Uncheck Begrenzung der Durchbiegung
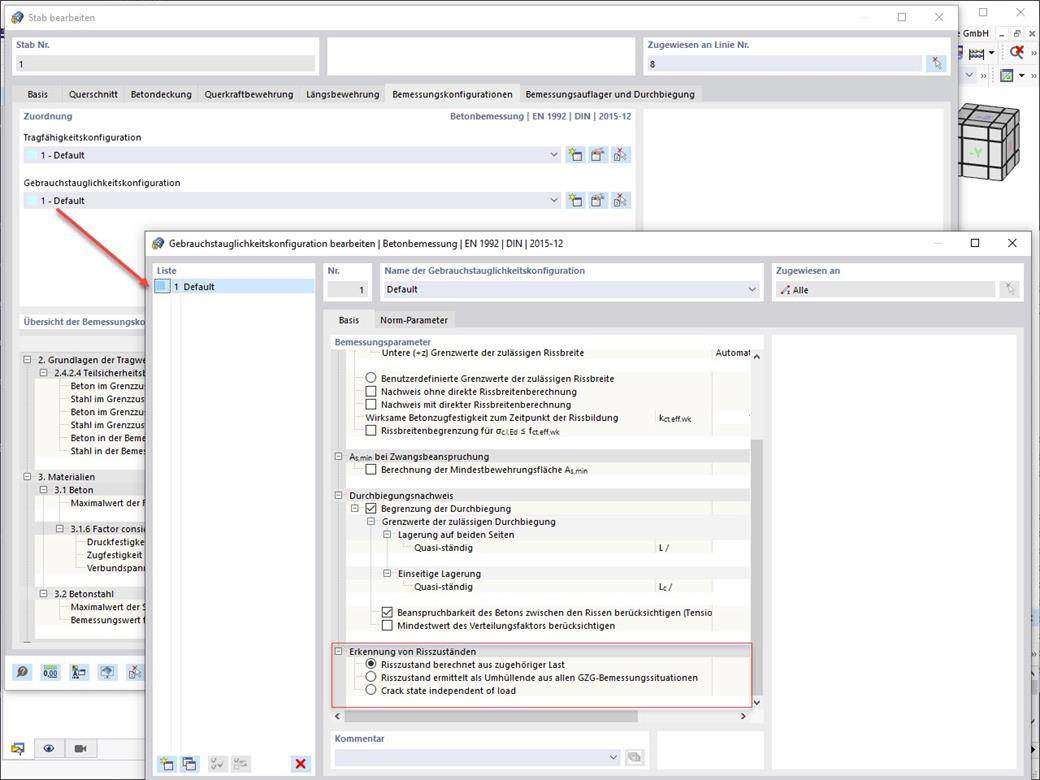 371,509
